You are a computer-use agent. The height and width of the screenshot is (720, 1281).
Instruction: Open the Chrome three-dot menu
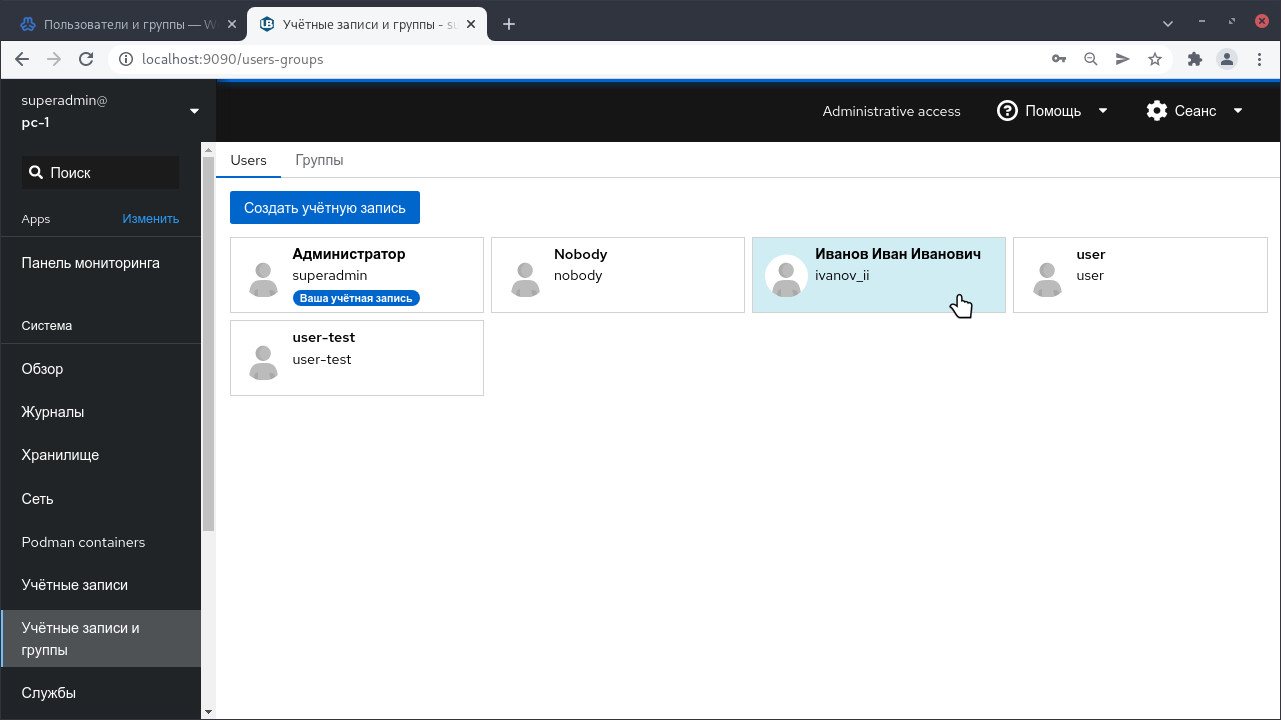1259,59
